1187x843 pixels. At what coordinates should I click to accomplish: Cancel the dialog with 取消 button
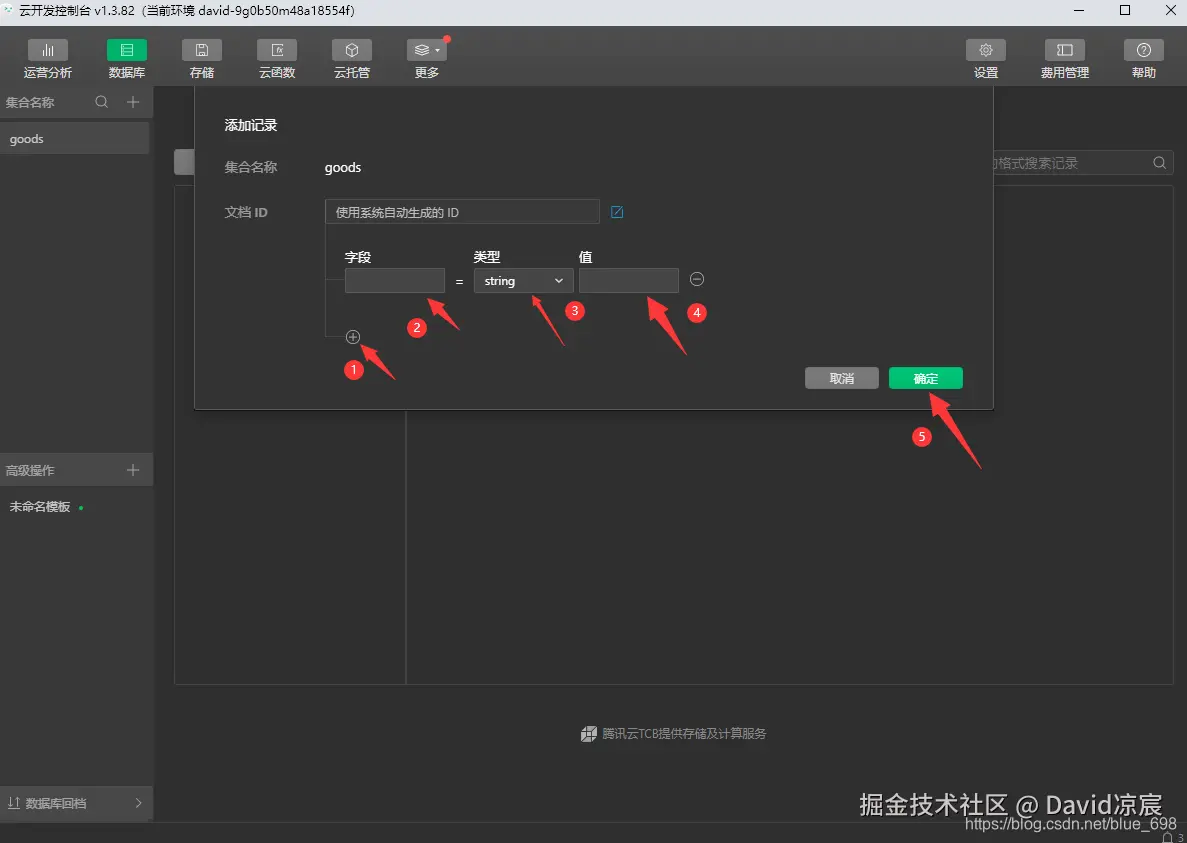tap(841, 378)
